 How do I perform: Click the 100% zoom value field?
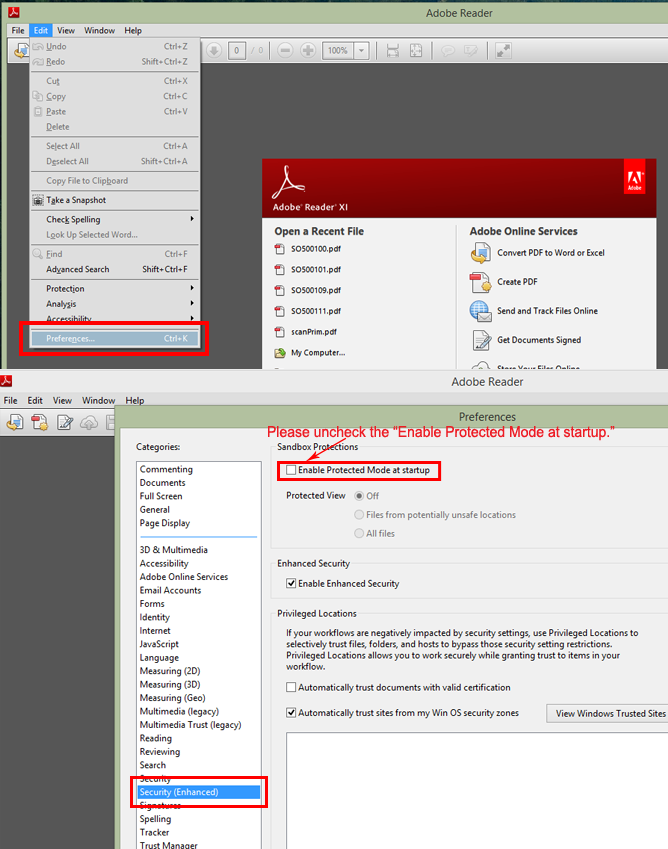338,51
